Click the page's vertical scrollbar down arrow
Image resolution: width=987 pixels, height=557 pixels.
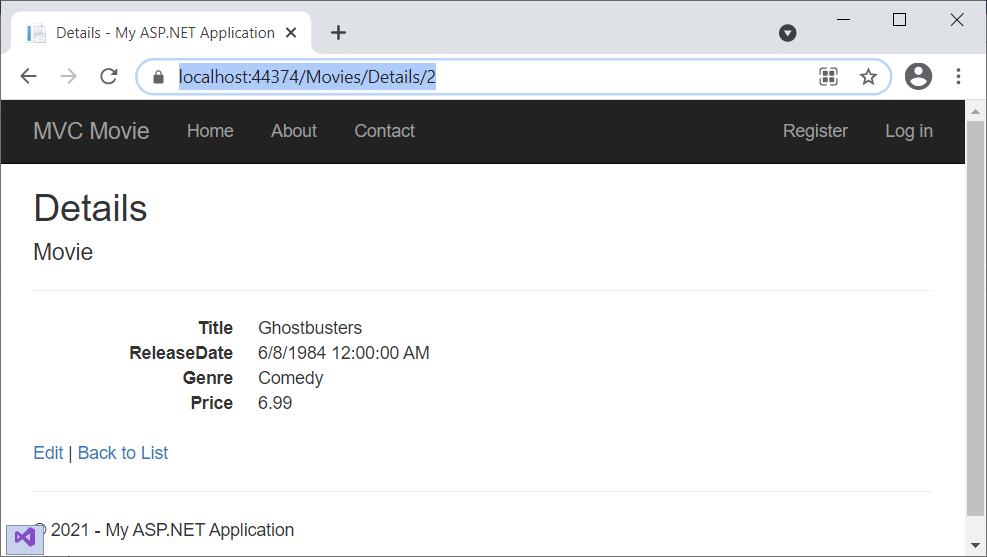[976, 546]
